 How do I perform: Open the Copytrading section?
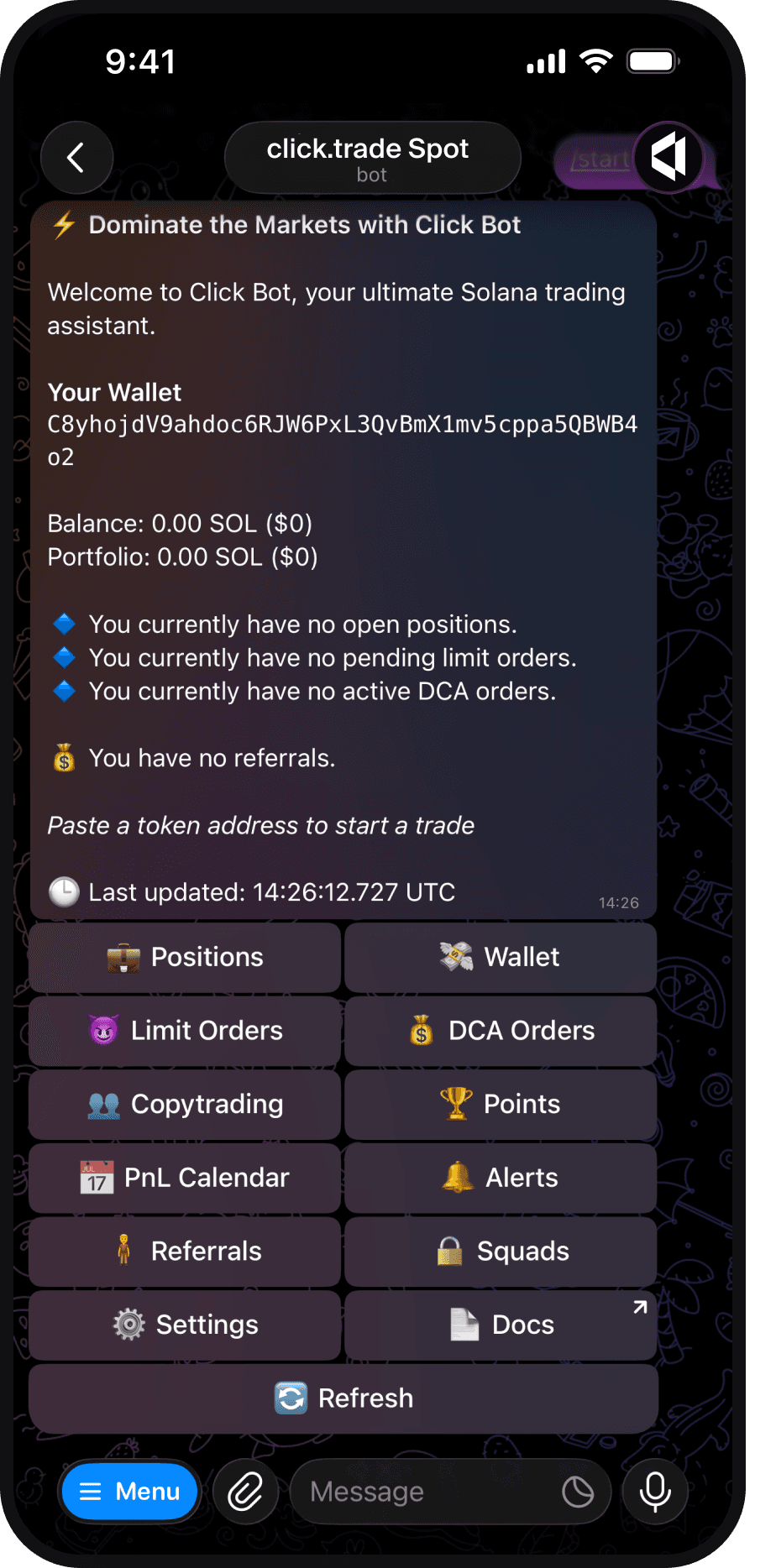tap(184, 1104)
